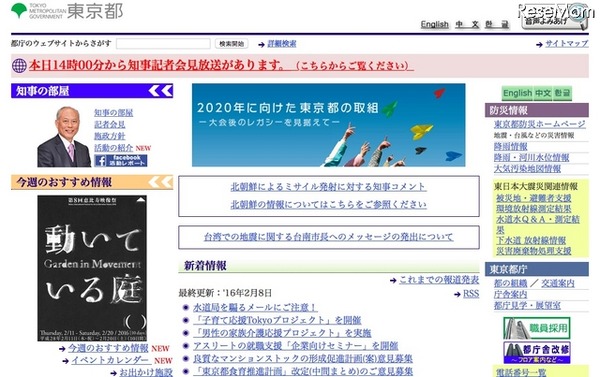Collapse 知事の部屋 with the double chevron

161,91
